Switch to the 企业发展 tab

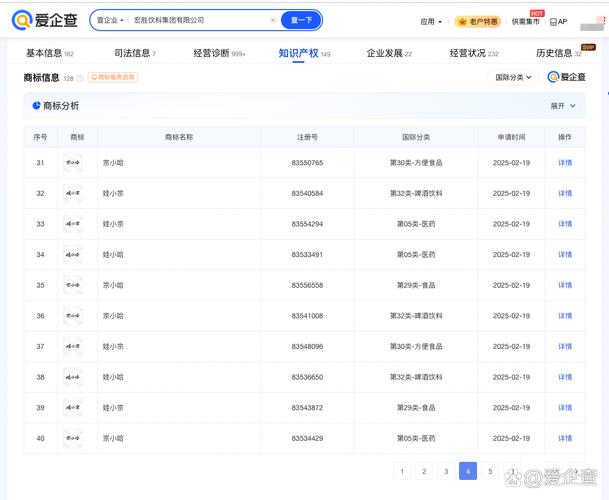tap(389, 53)
